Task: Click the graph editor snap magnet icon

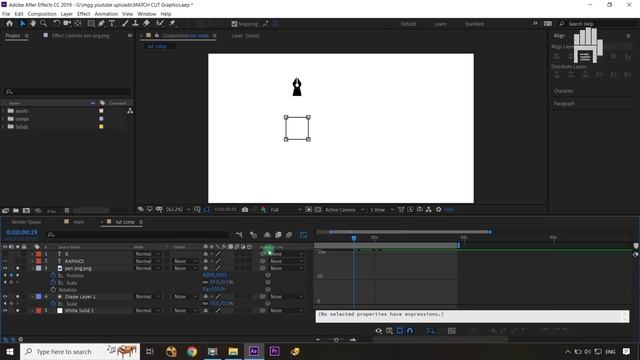Action: point(410,331)
